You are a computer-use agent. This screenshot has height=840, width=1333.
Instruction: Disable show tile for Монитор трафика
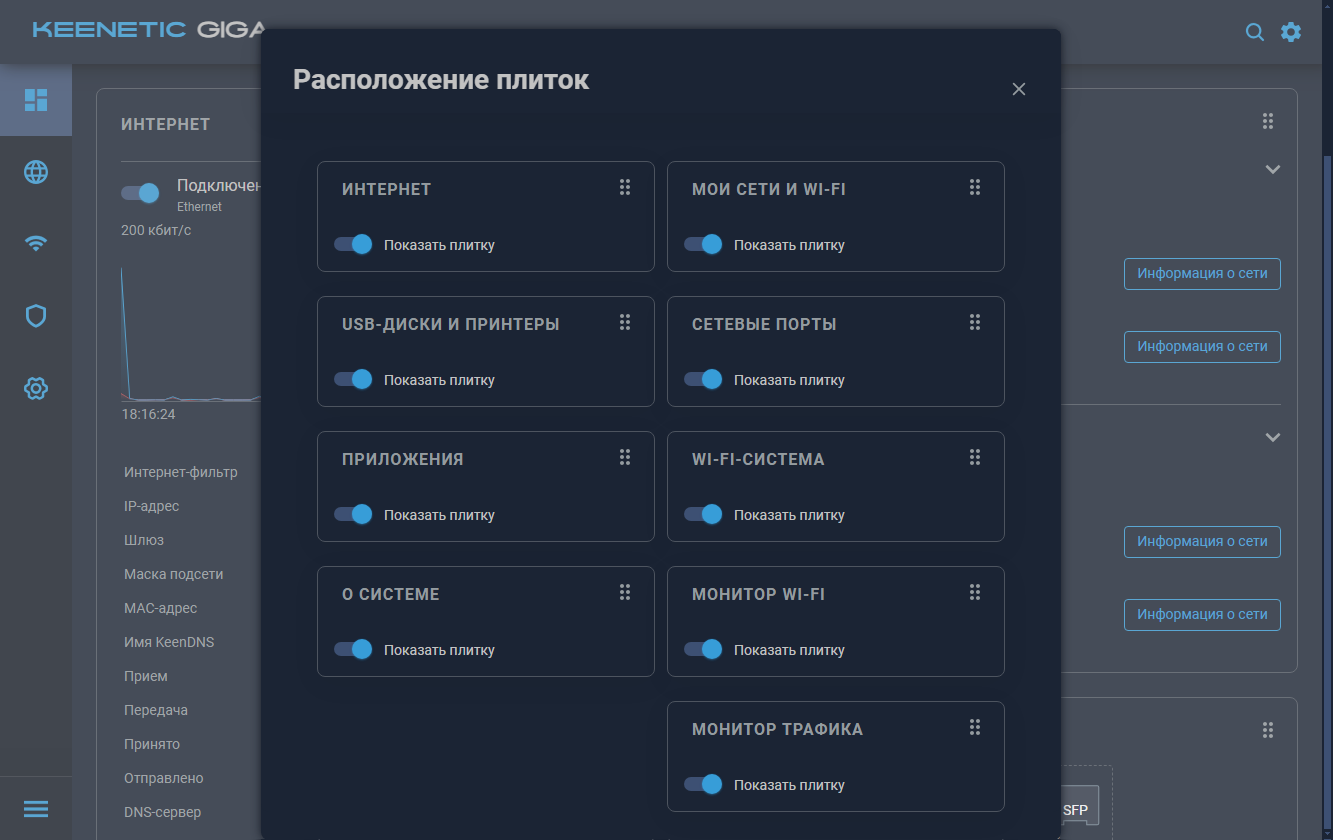[703, 784]
